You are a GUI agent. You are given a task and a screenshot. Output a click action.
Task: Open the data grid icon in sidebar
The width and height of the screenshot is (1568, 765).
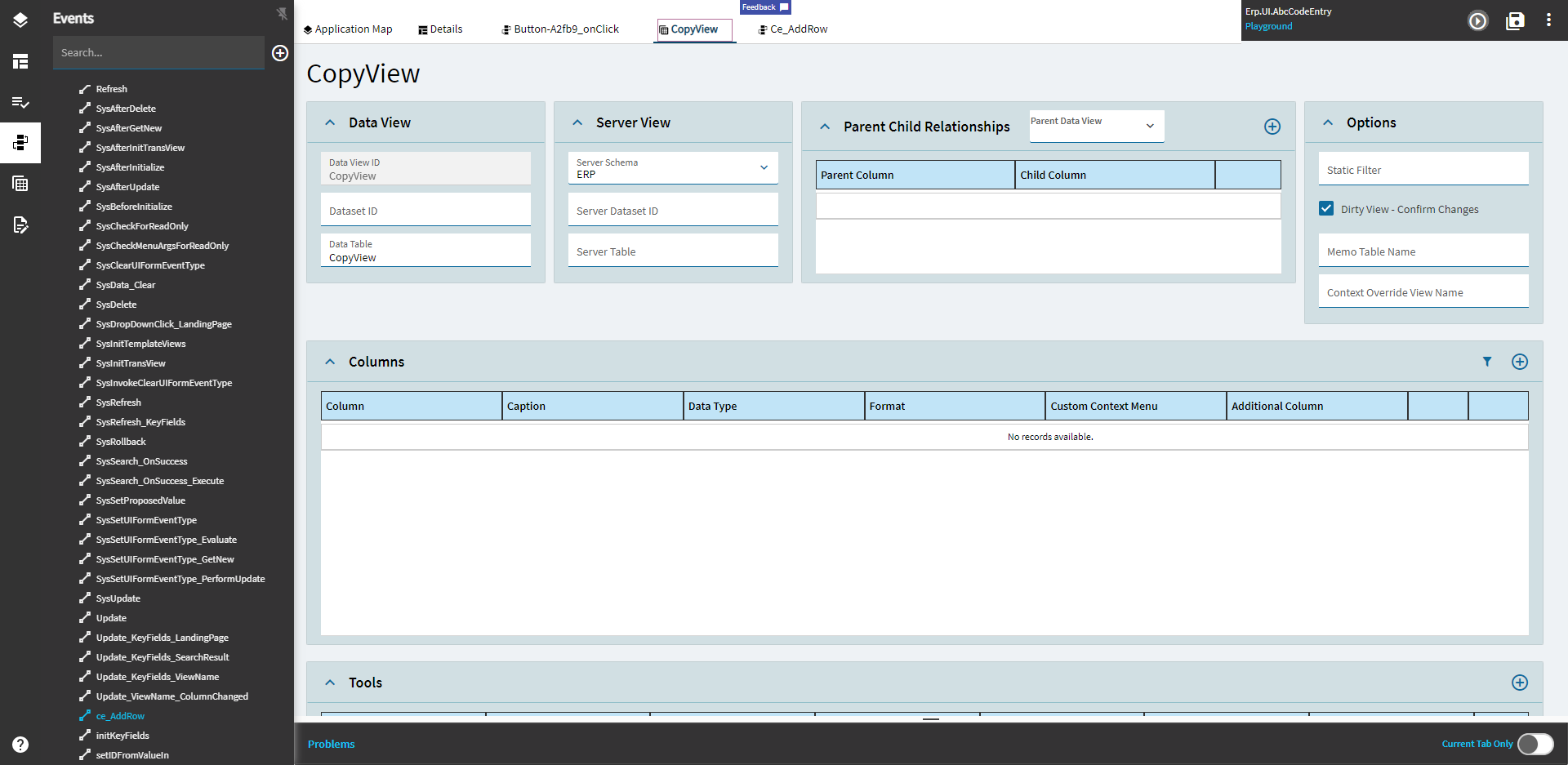coord(20,184)
